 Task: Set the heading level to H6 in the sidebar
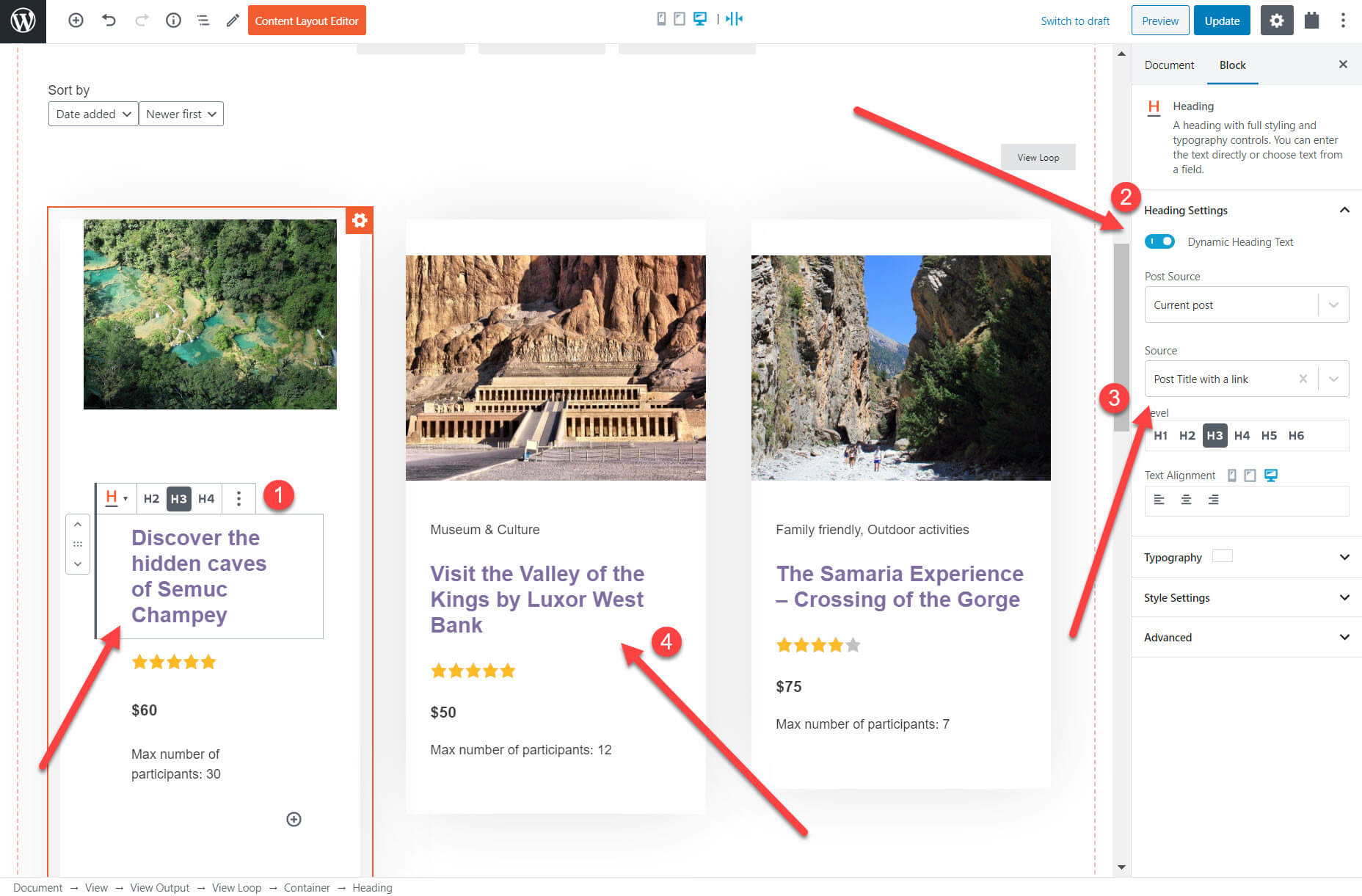point(1297,436)
